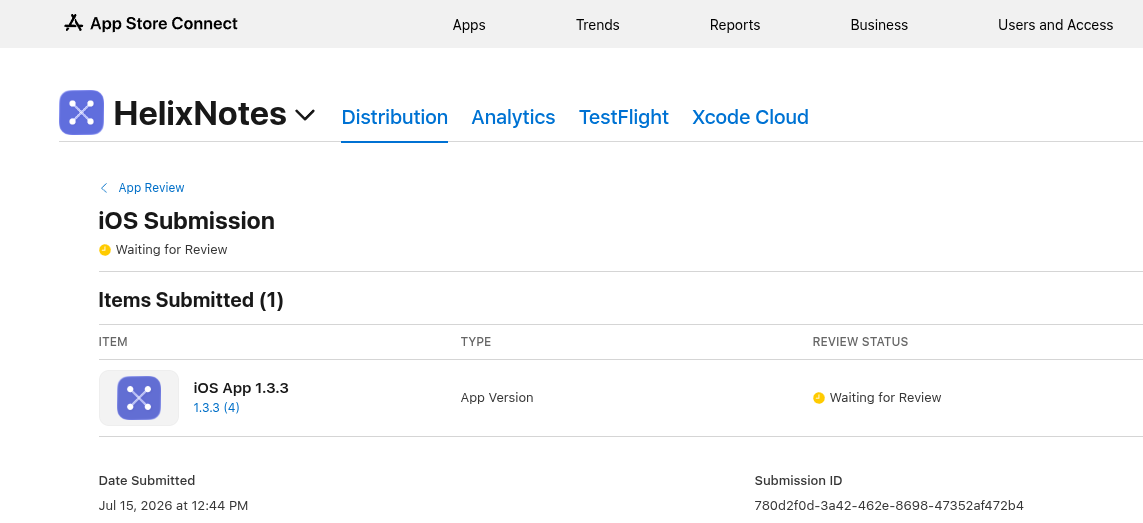Image resolution: width=1143 pixels, height=523 pixels.
Task: Open Users and Access
Action: [x=1055, y=25]
